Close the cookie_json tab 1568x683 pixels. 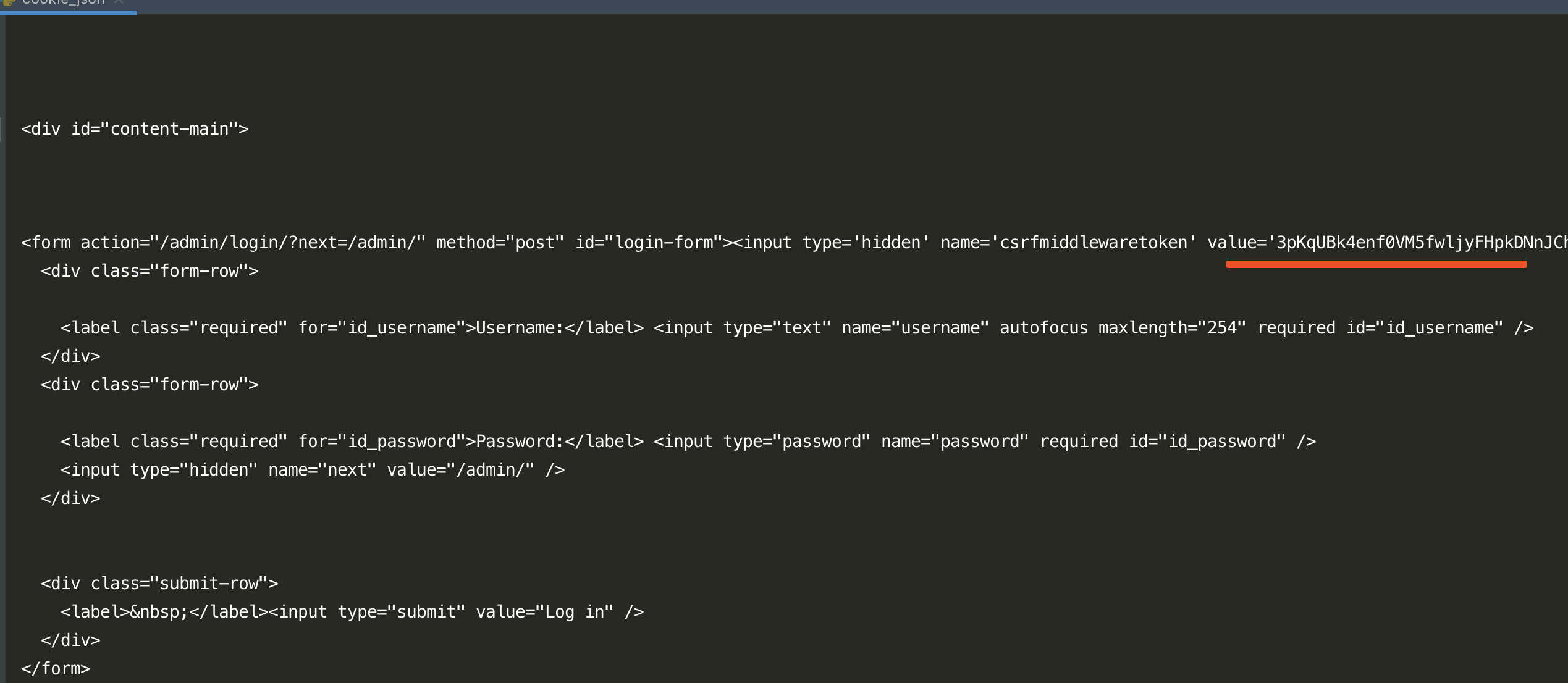click(119, 2)
